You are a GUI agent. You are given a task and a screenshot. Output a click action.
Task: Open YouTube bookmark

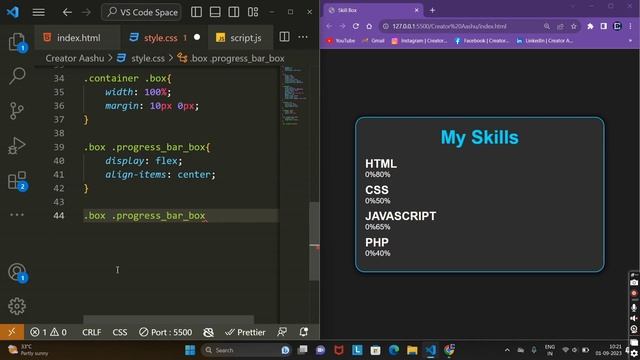pos(341,40)
